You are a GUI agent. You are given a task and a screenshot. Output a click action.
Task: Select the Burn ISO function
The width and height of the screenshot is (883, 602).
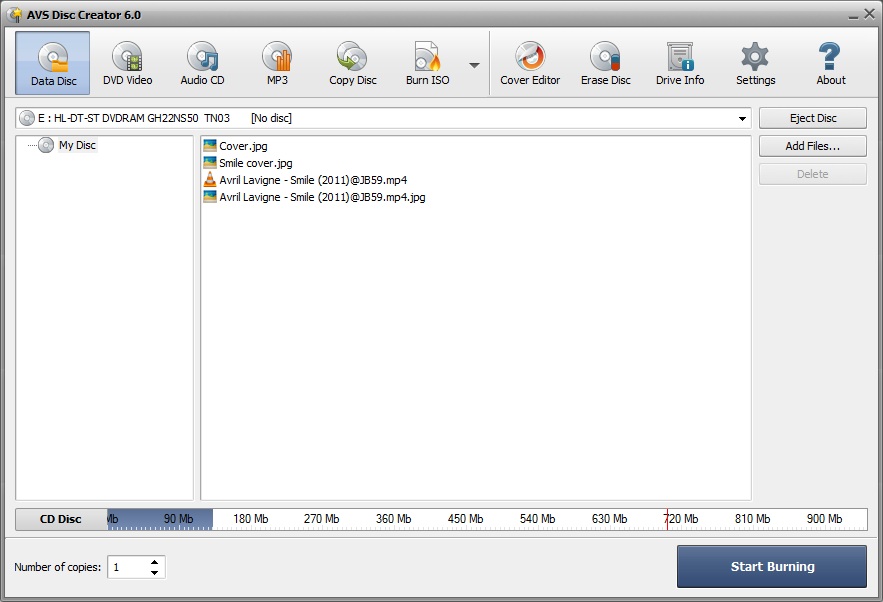coord(426,62)
